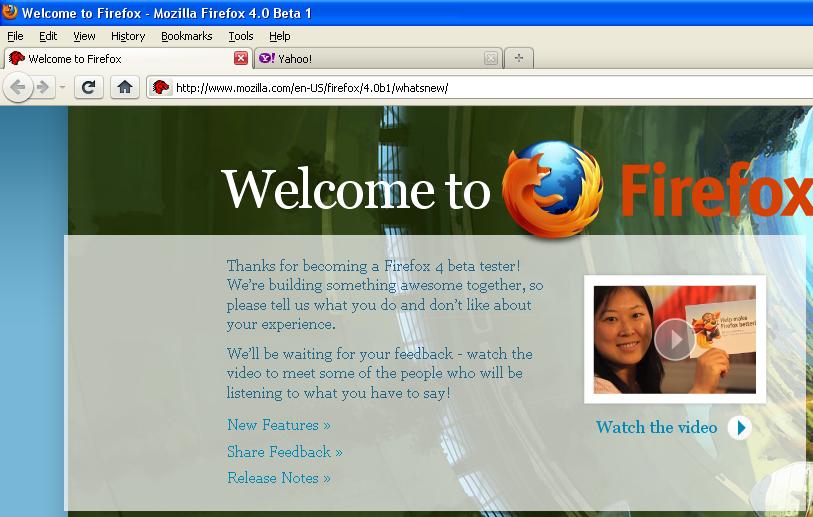Follow the Share Feedback link
Viewport: 813px width, 517px height.
(285, 452)
